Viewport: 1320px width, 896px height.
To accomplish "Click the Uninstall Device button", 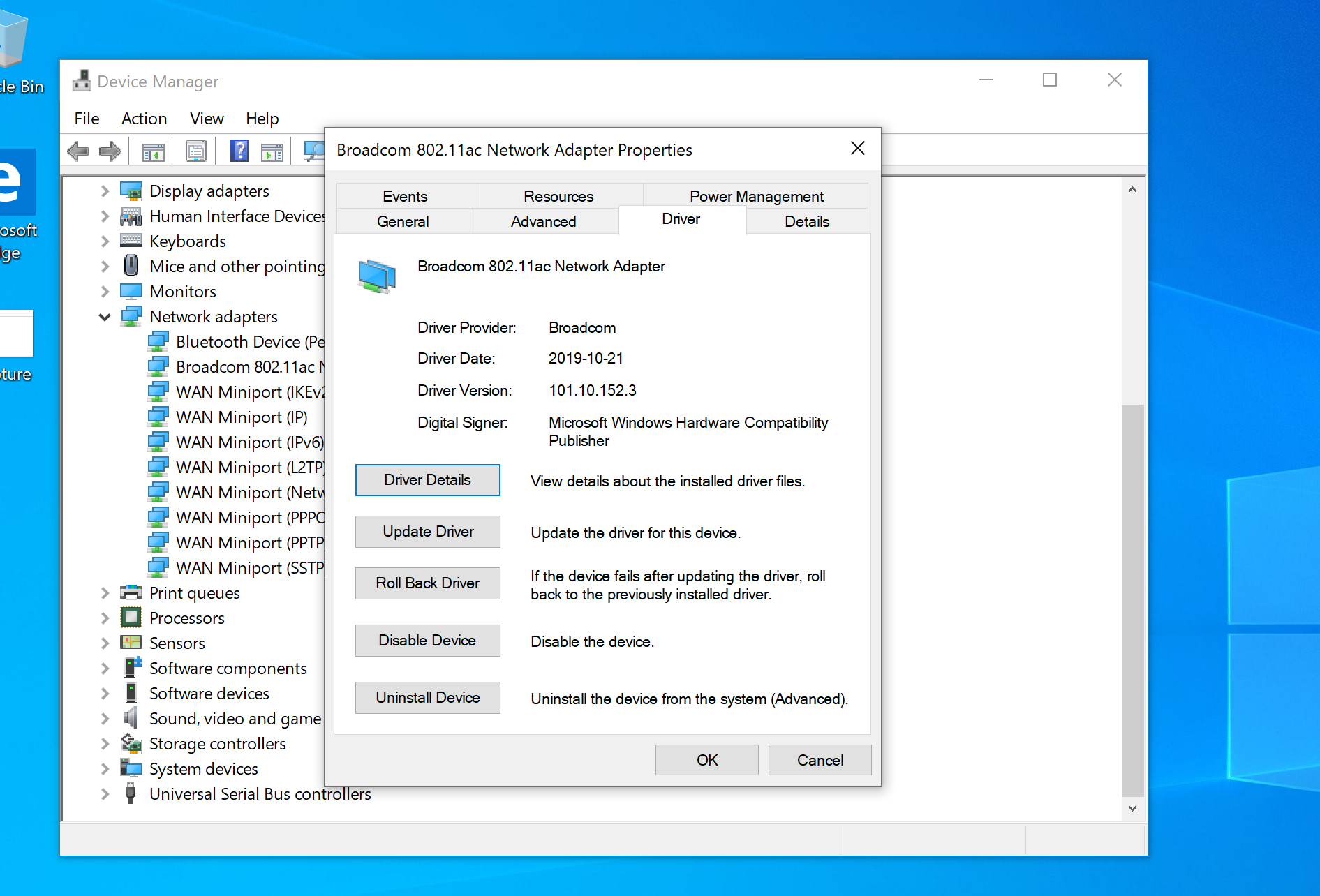I will tap(428, 698).
